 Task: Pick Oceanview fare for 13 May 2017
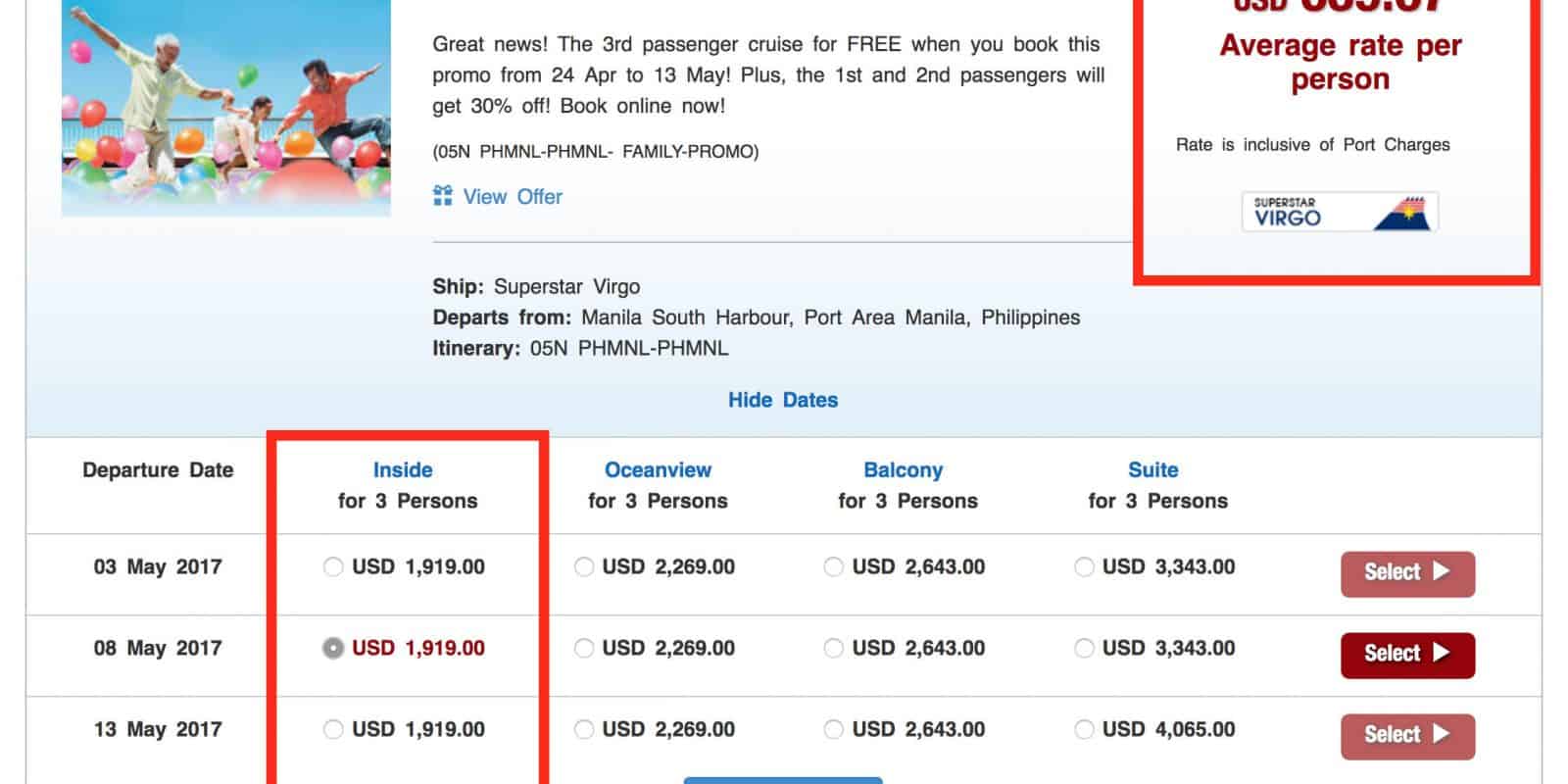pyautogui.click(x=584, y=730)
